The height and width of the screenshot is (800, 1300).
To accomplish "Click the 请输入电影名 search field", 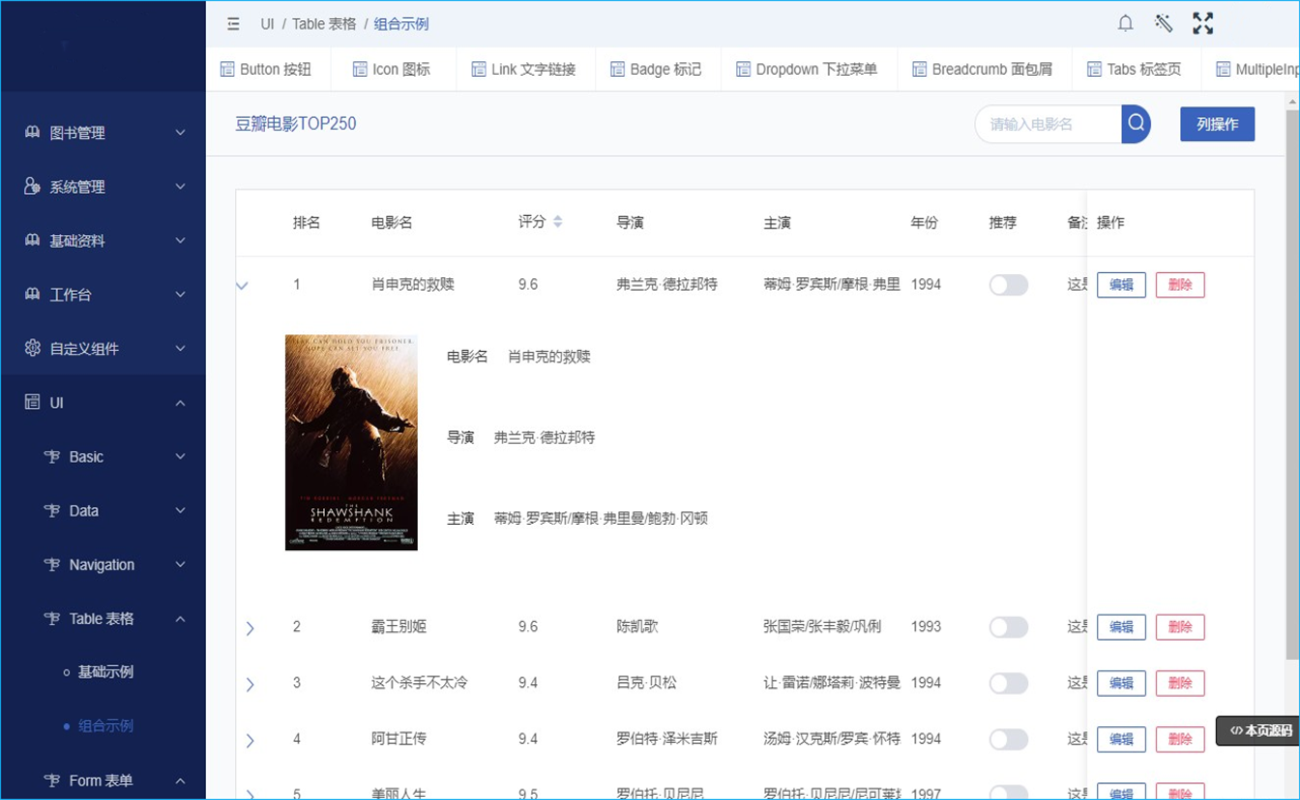I will point(1048,124).
